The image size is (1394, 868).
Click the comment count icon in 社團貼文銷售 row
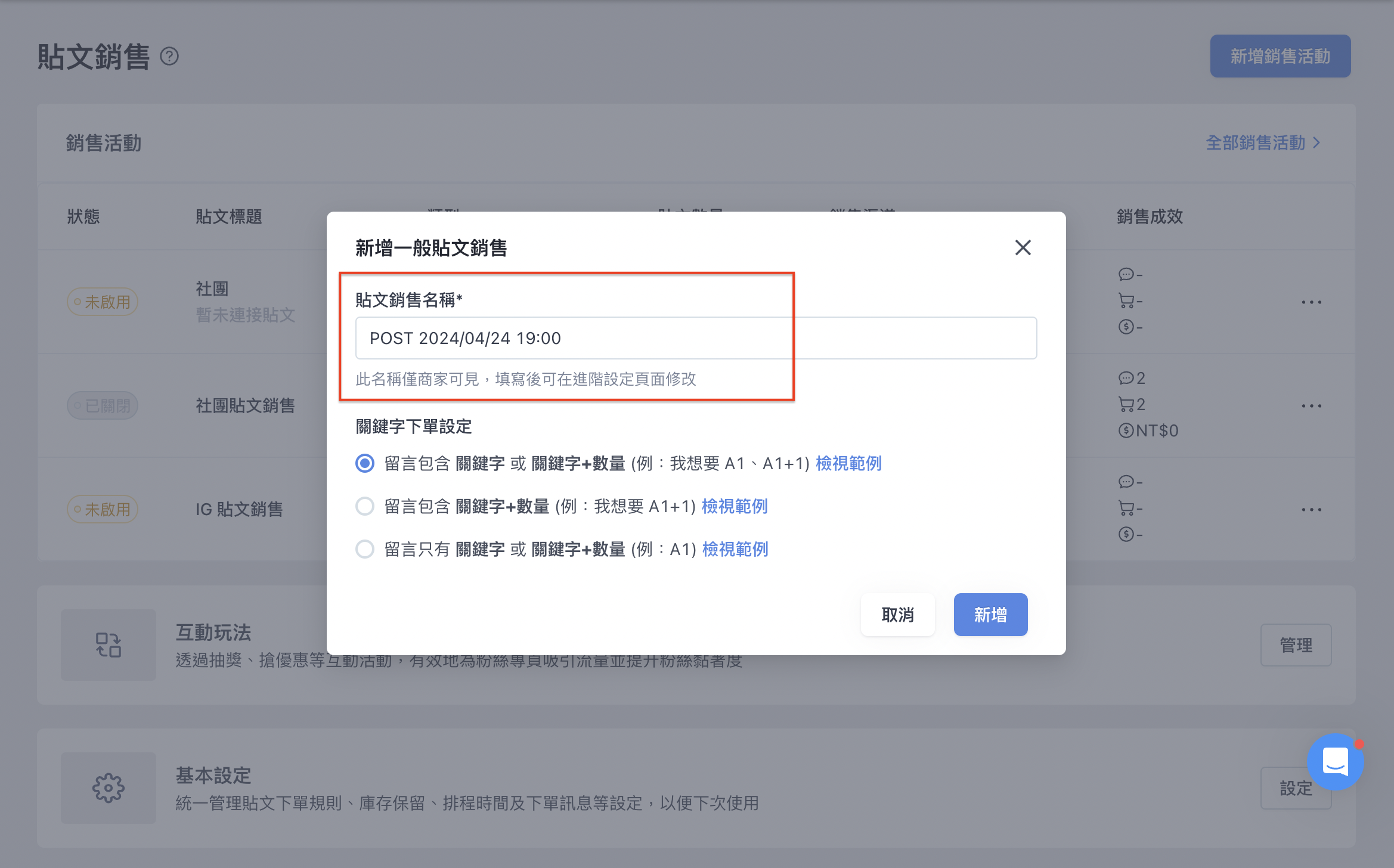[x=1126, y=378]
